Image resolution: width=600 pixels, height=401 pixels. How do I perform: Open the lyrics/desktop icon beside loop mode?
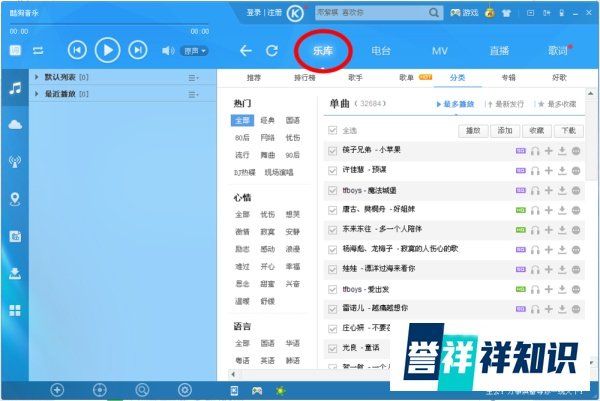[x=15, y=50]
